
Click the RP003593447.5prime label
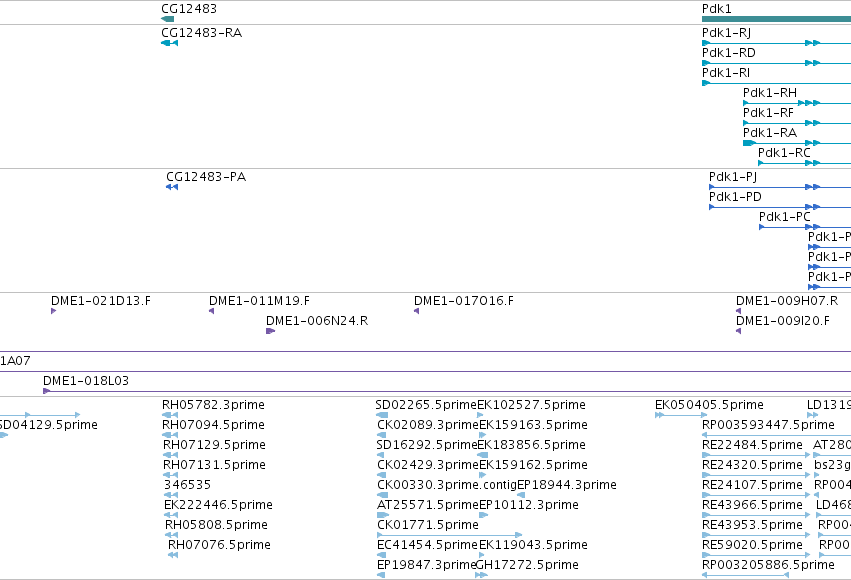(768, 425)
